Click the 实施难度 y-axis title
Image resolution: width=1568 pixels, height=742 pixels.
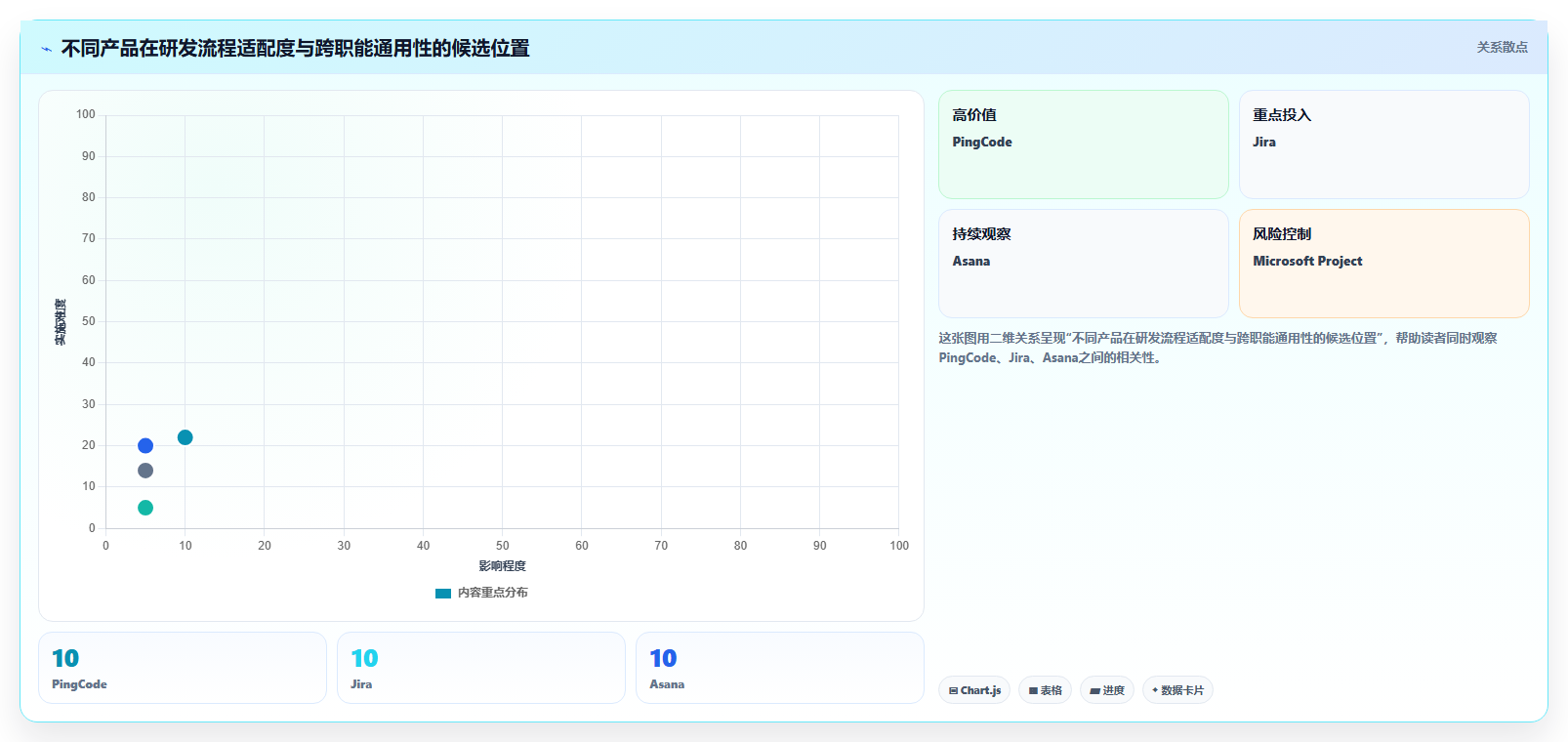point(61,322)
